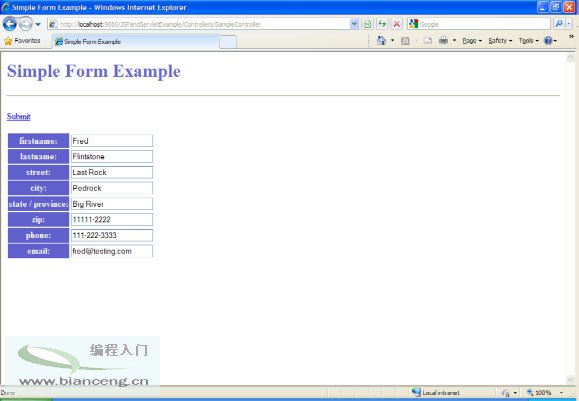Click the green Refresh arrows icon

pyautogui.click(x=382, y=24)
